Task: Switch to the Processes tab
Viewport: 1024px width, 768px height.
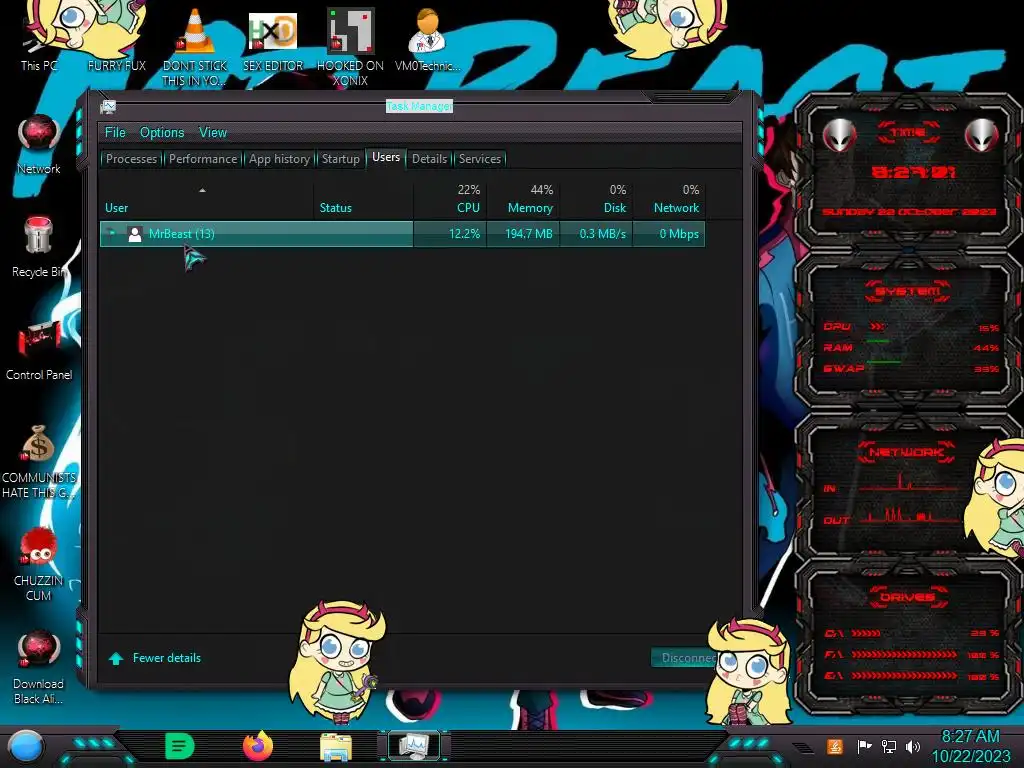Action: tap(131, 159)
